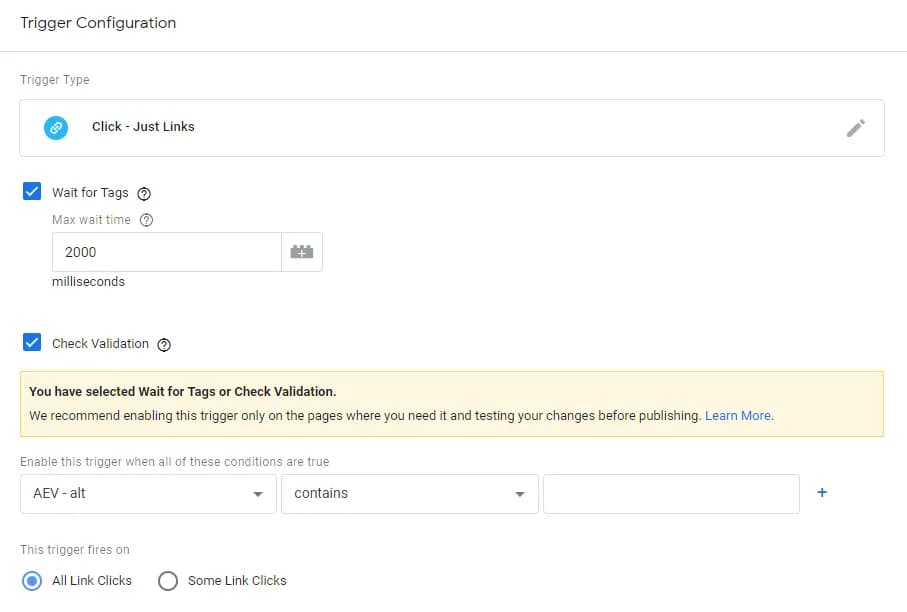Disable the Check Validation checkbox
The height and width of the screenshot is (612, 907).
(32, 343)
